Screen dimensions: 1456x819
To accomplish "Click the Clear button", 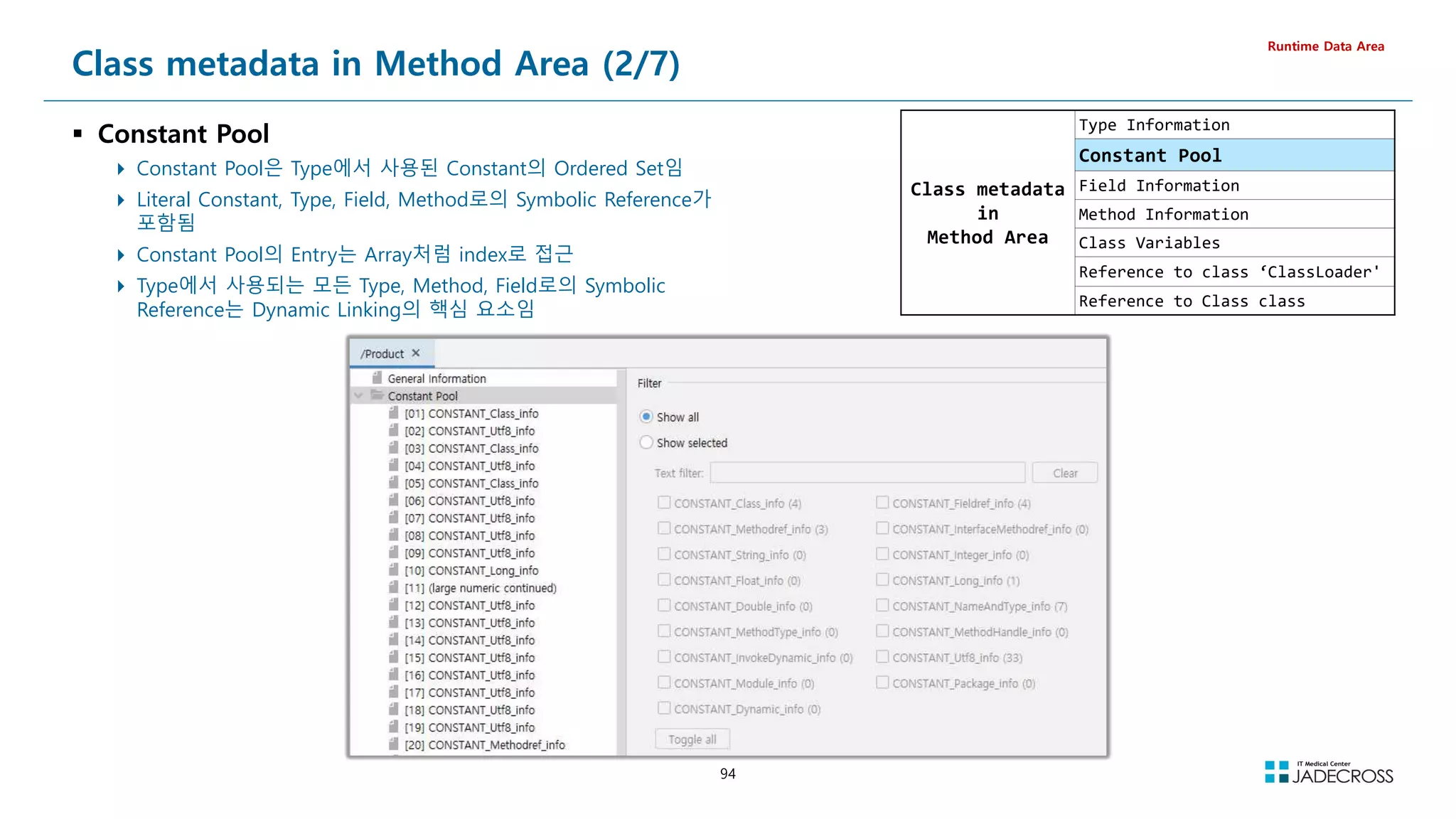I will point(1065,473).
